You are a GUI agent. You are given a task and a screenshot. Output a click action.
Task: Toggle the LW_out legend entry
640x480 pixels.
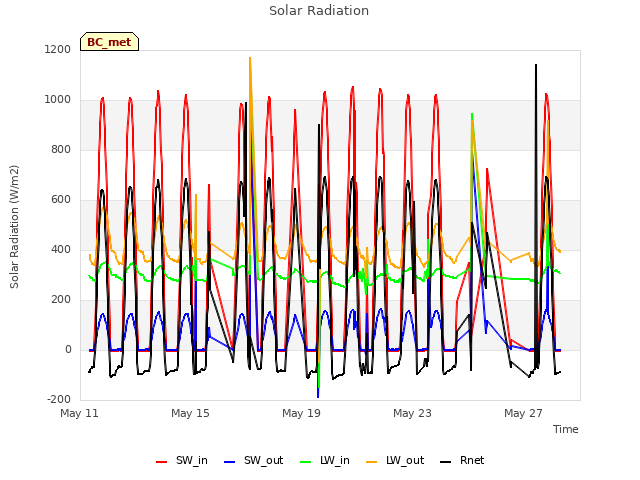tap(395, 460)
